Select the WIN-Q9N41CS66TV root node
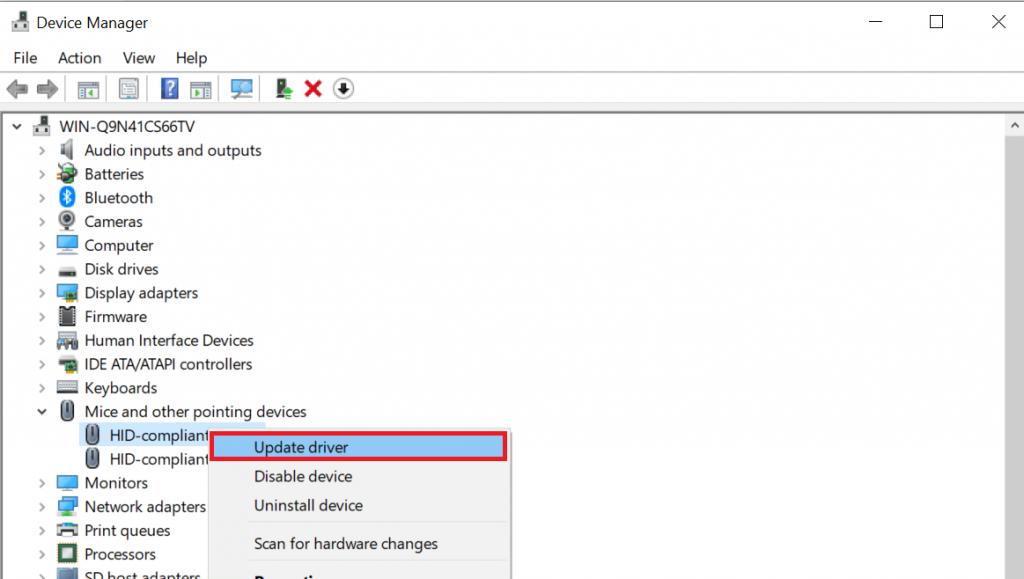Image resolution: width=1024 pixels, height=579 pixels. 119,125
